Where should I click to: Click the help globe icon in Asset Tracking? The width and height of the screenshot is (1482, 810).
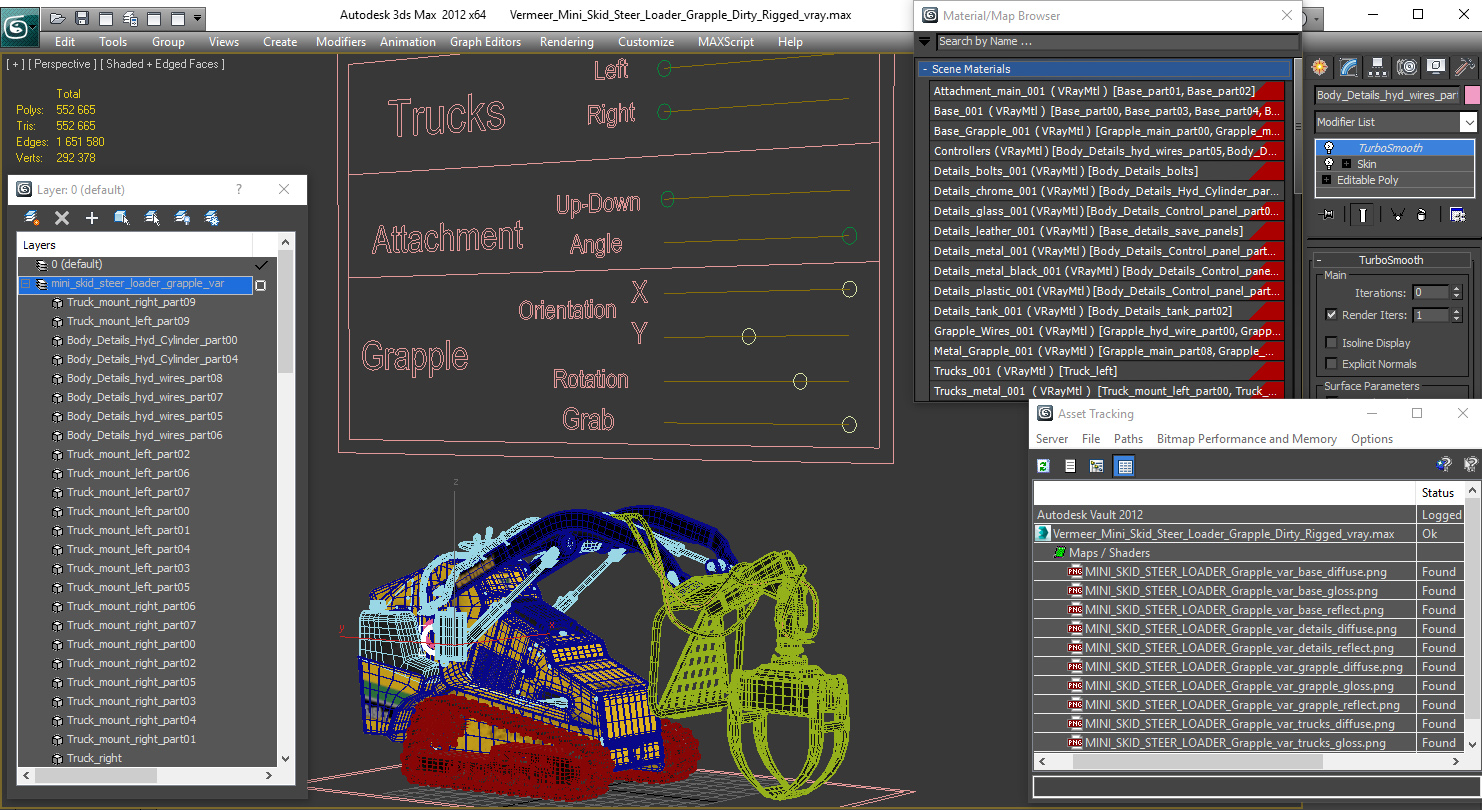pyautogui.click(x=1443, y=465)
